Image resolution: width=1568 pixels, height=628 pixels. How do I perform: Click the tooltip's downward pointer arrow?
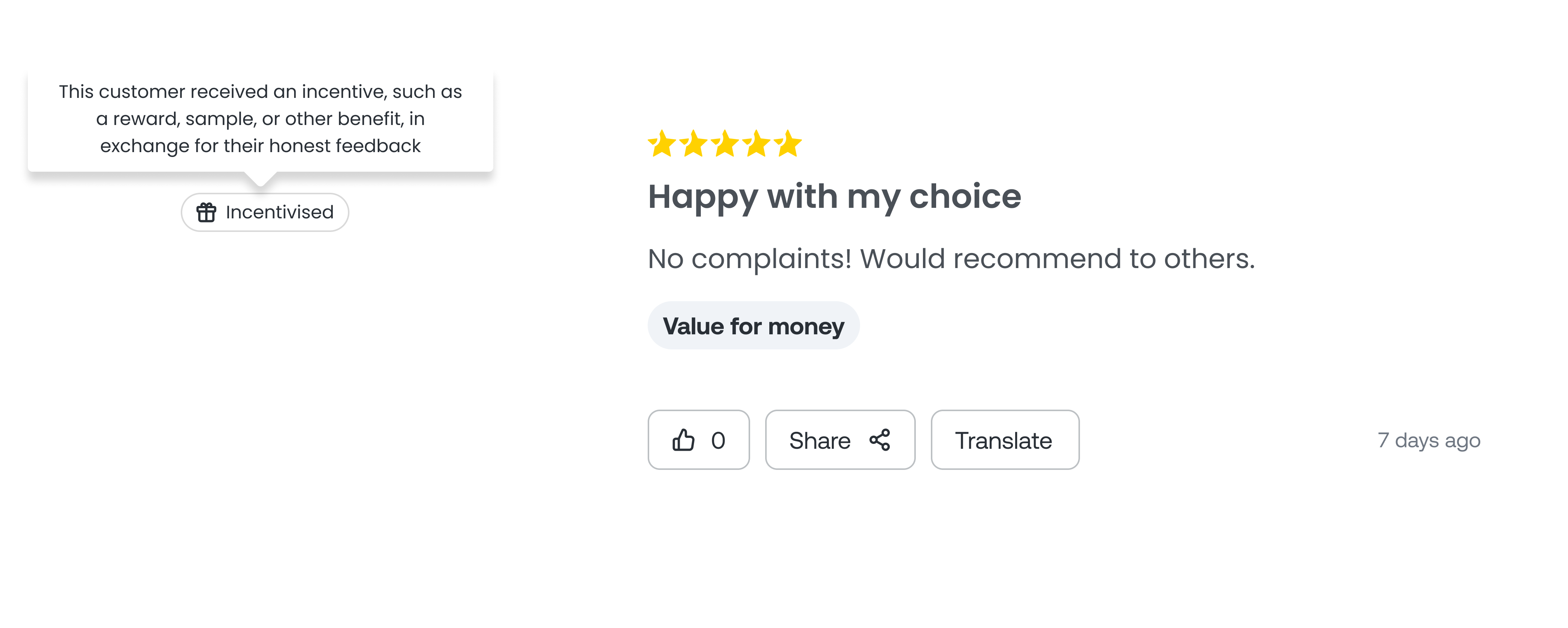261,179
